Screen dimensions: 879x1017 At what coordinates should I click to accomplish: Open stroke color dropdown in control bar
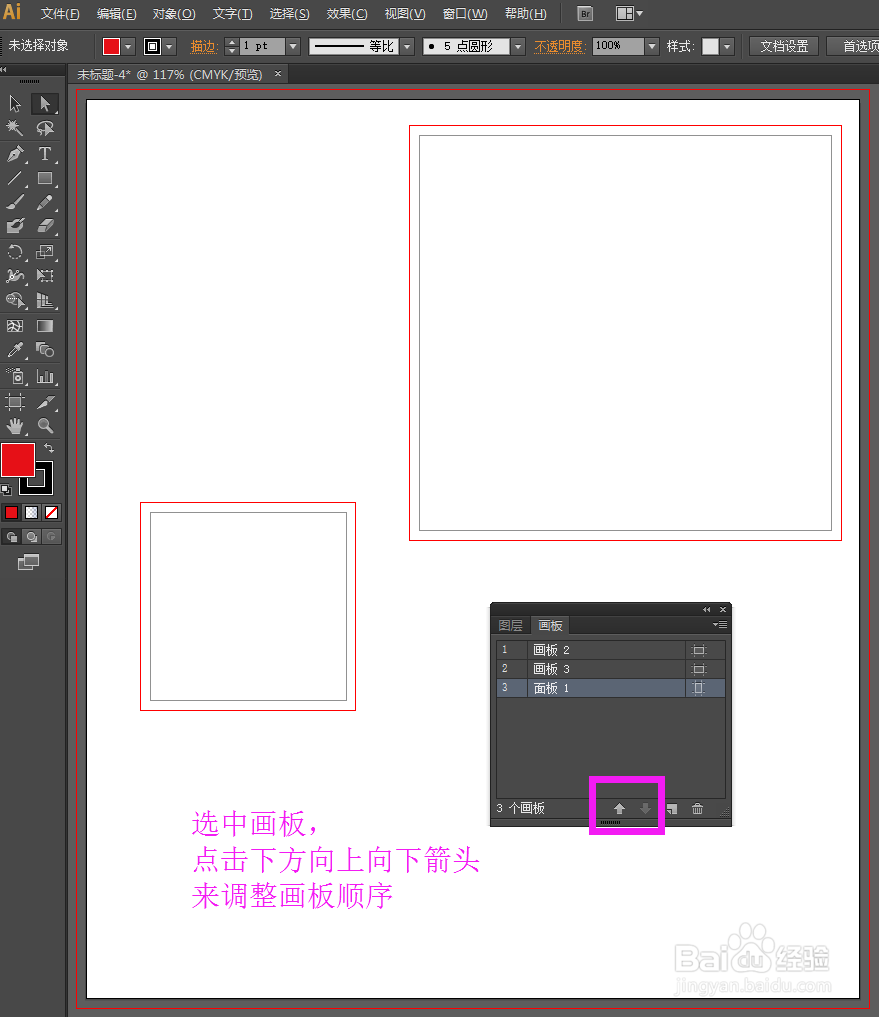pyautogui.click(x=169, y=47)
